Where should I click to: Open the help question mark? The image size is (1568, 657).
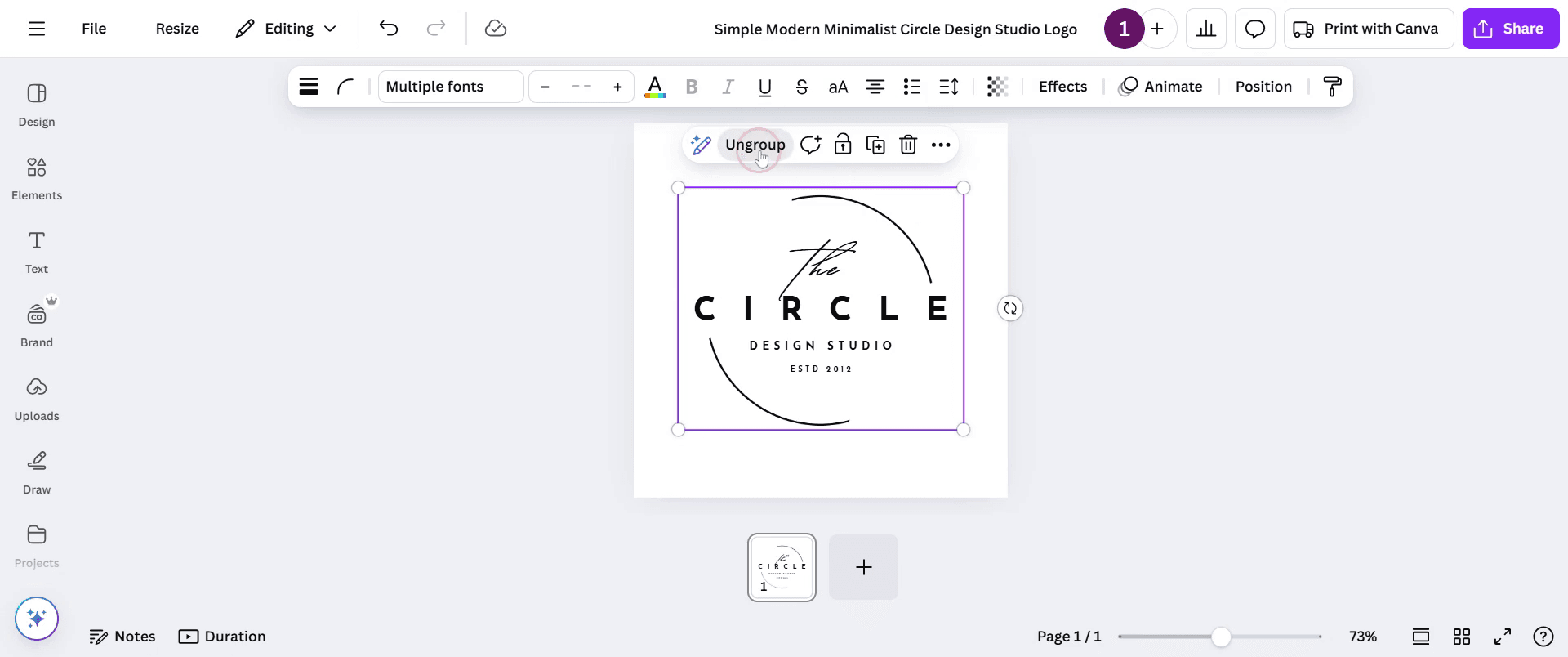pos(1543,637)
